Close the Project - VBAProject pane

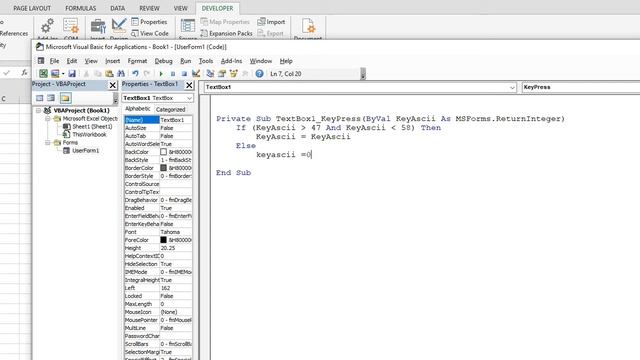[113, 85]
